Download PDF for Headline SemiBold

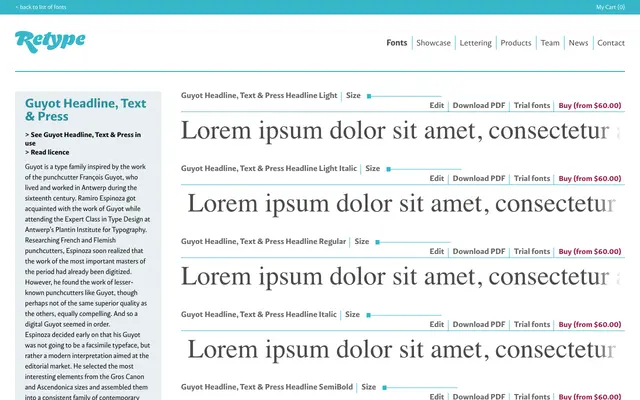pos(479,396)
